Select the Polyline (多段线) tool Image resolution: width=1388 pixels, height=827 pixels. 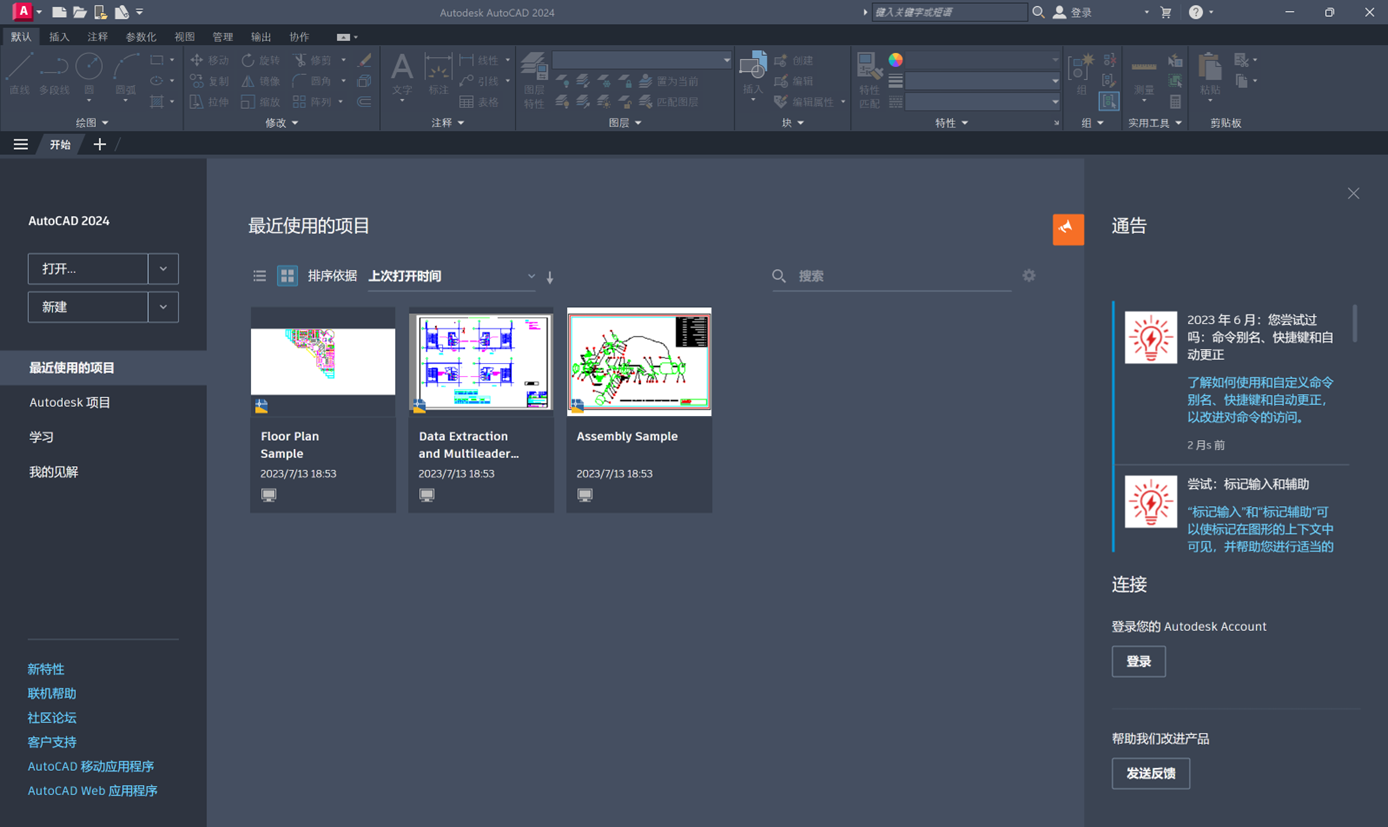54,75
